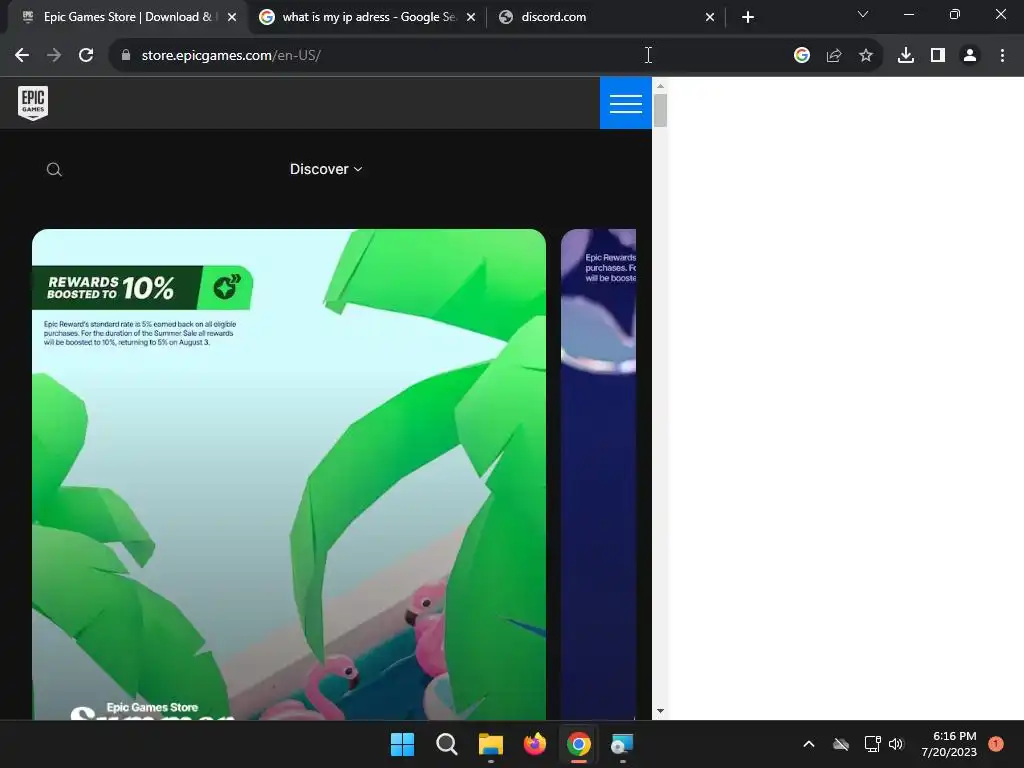The height and width of the screenshot is (768, 1024).
Task: Click the page scrollbar up arrow
Action: [x=660, y=86]
